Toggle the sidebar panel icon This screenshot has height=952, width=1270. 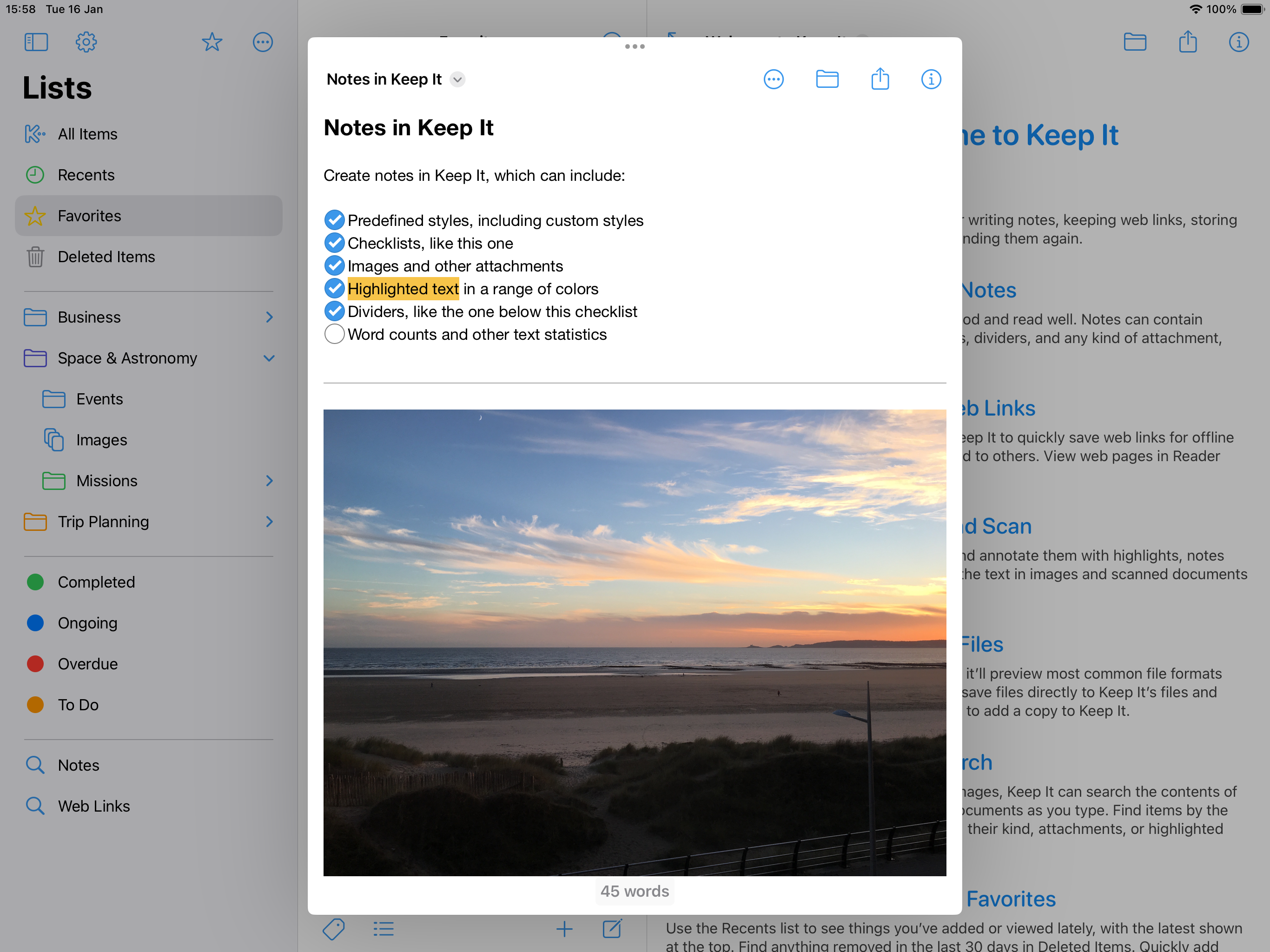[x=36, y=42]
